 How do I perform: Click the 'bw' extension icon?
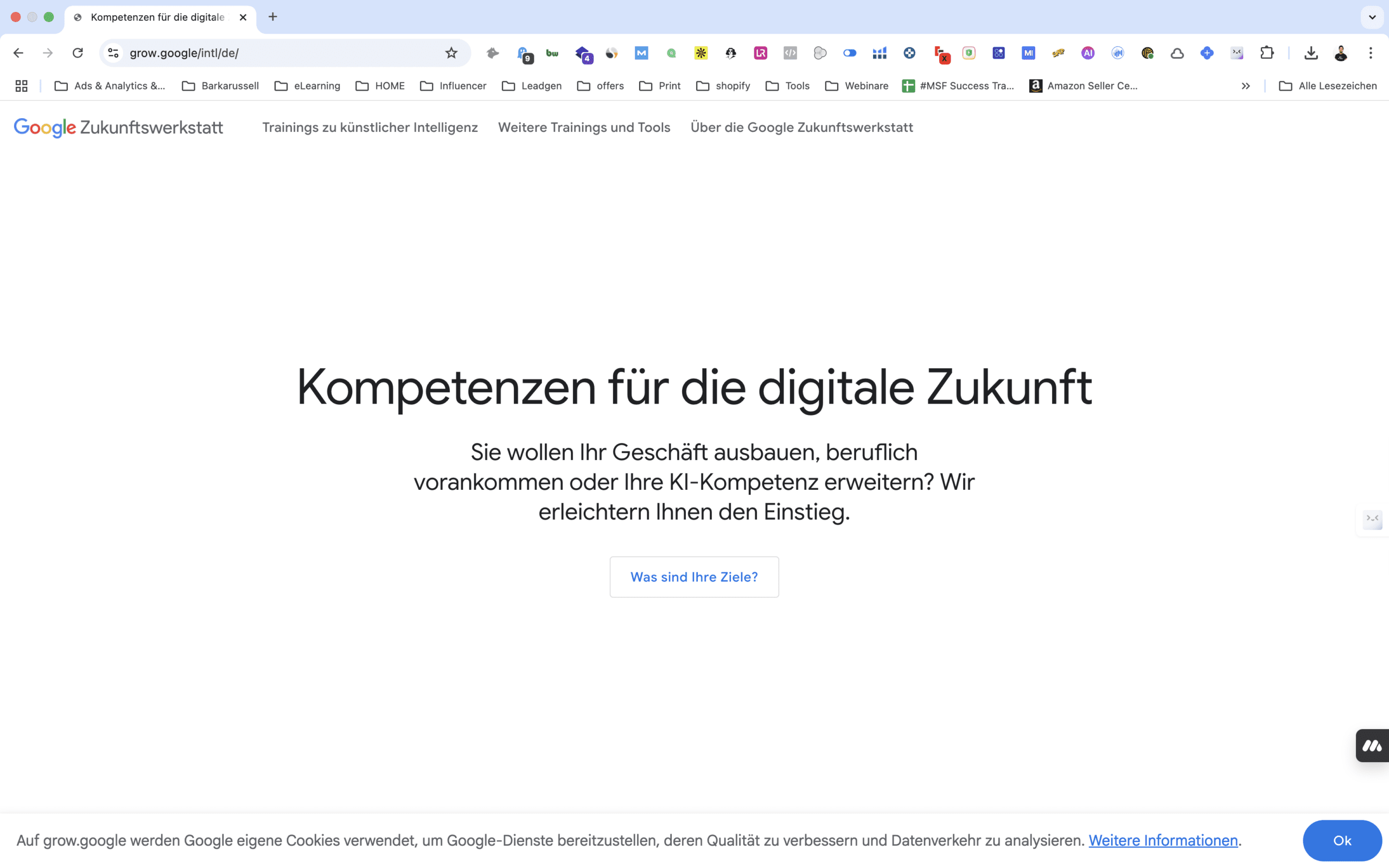point(552,53)
